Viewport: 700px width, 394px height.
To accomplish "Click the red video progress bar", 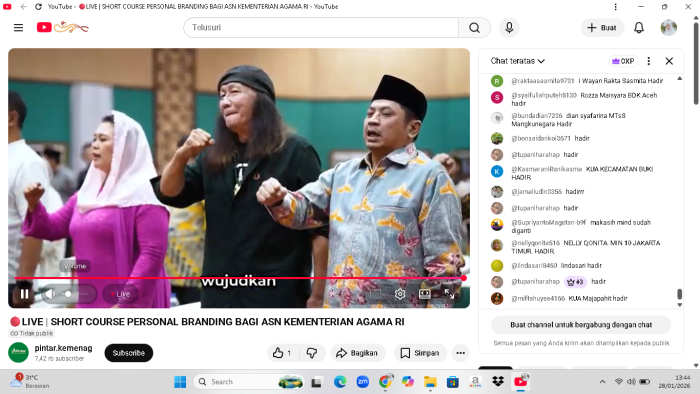I will (239, 278).
